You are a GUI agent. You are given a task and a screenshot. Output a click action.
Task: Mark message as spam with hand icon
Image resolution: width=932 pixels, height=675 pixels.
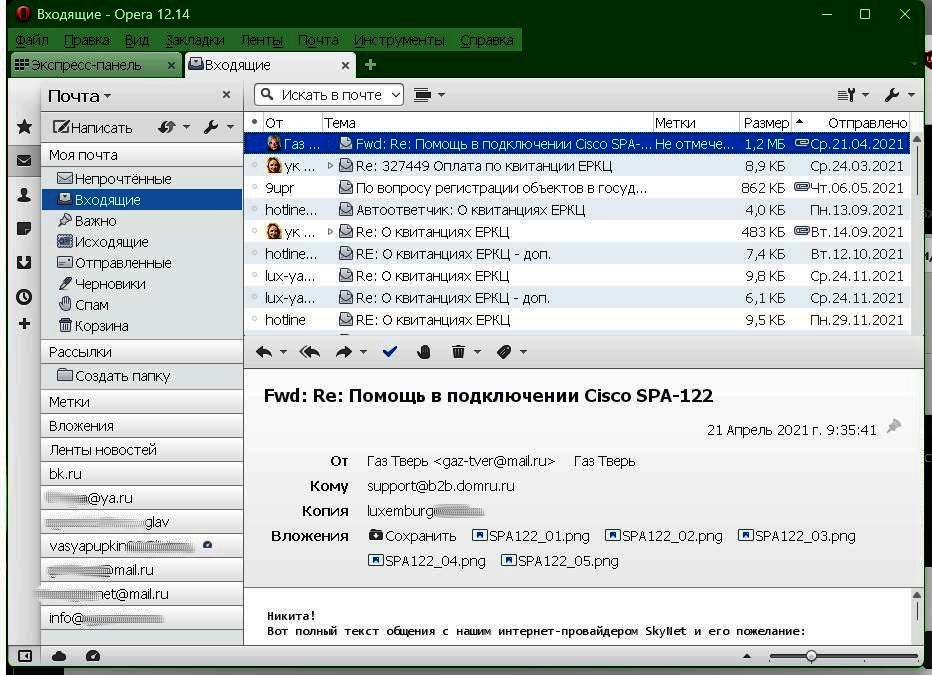click(x=424, y=352)
